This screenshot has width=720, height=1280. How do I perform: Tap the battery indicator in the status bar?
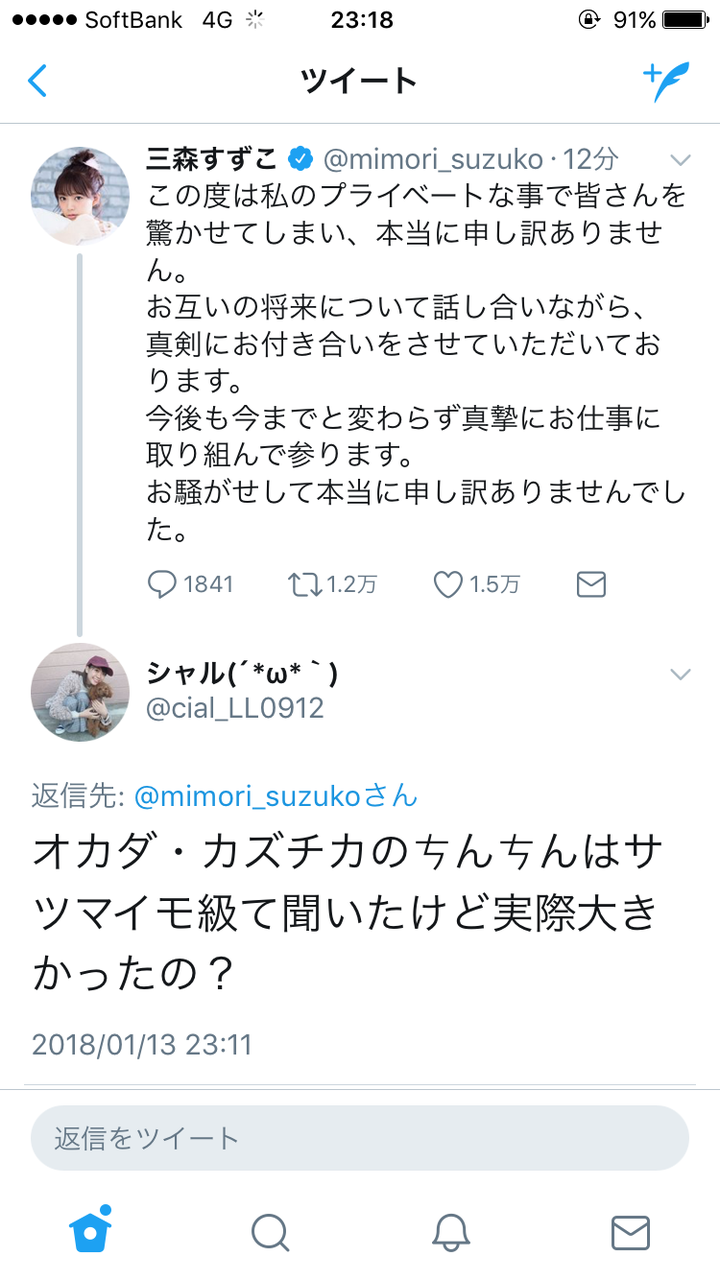(x=685, y=20)
